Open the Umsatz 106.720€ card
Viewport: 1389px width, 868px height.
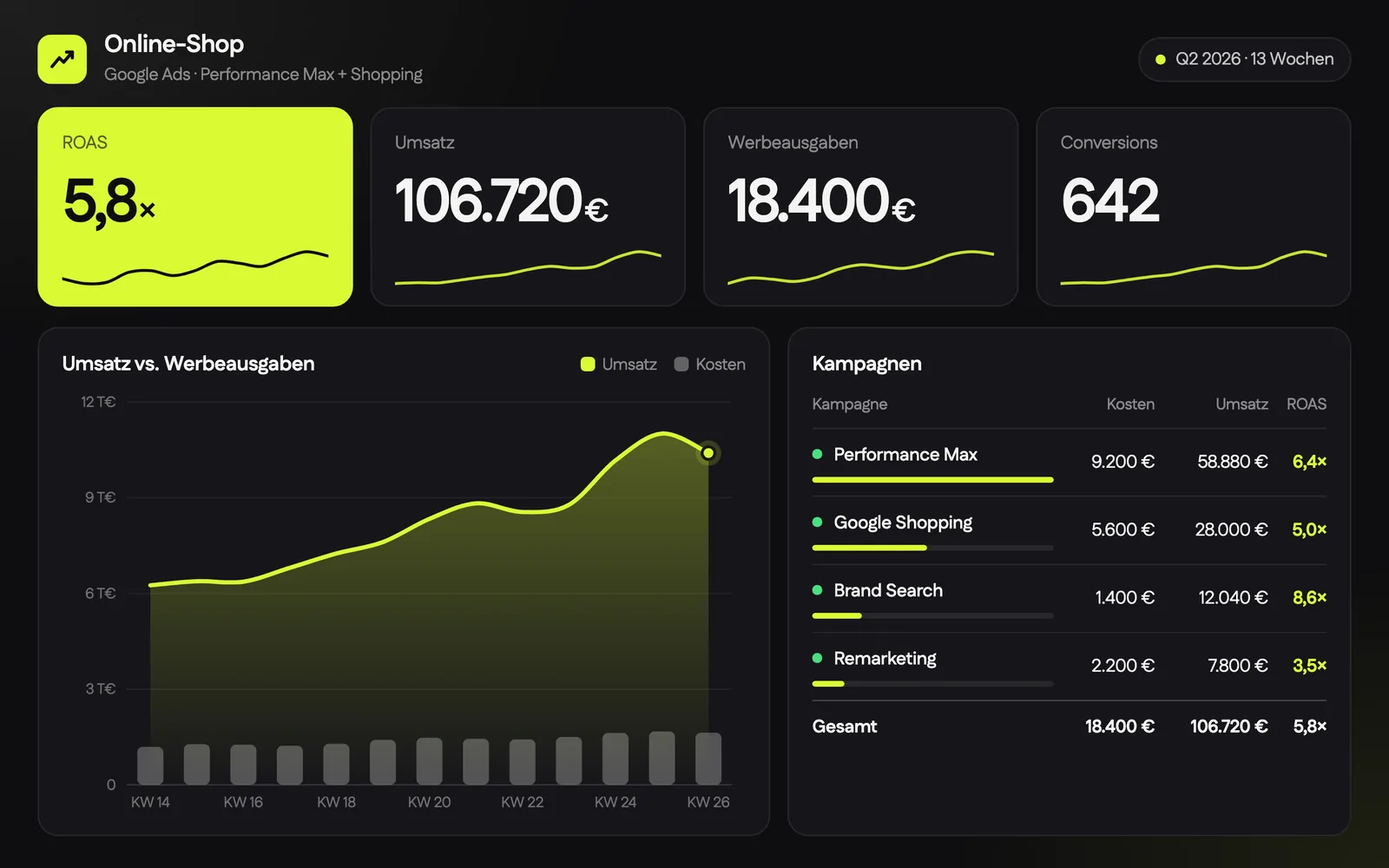point(528,207)
